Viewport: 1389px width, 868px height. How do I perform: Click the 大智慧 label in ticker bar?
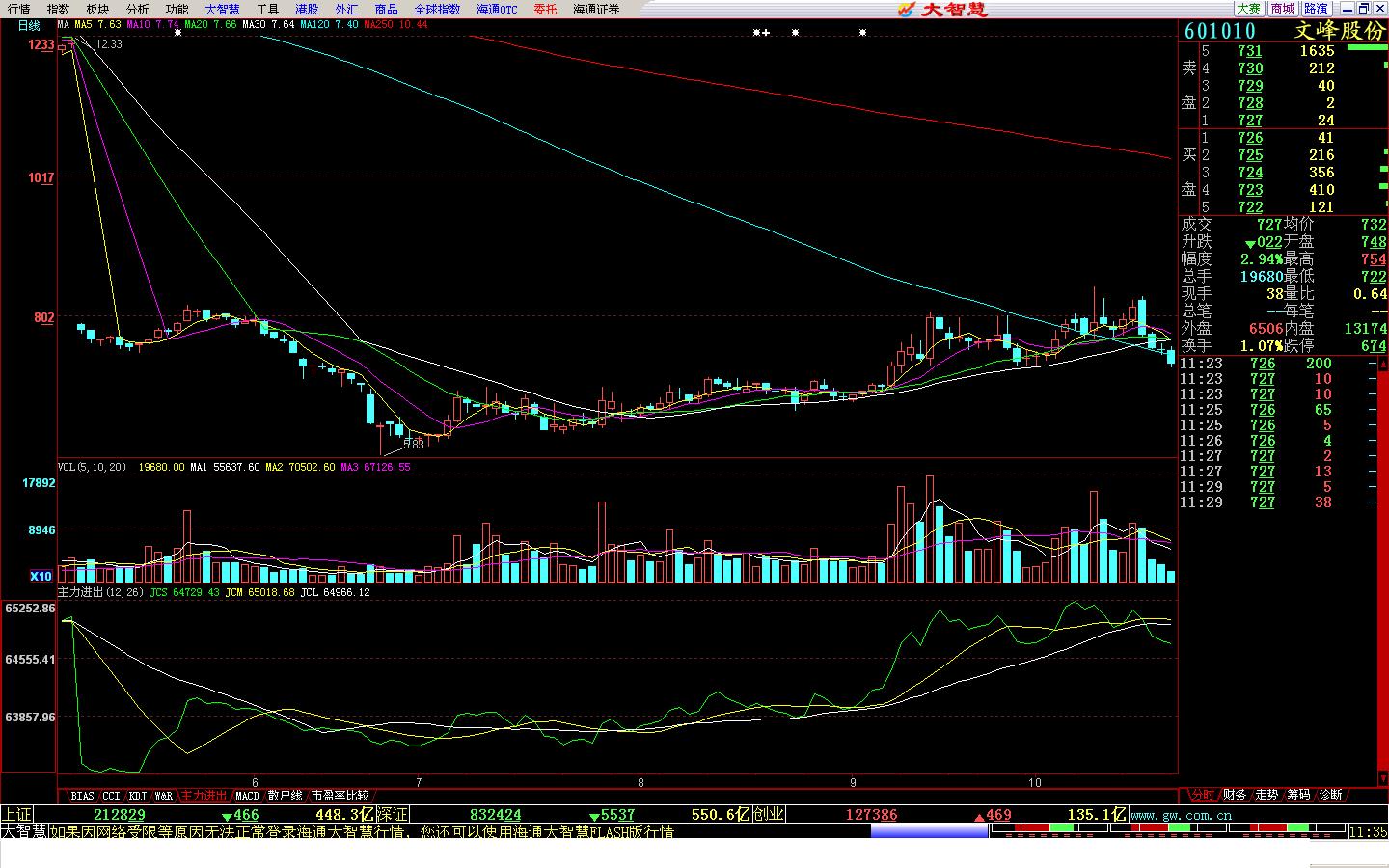[23, 831]
